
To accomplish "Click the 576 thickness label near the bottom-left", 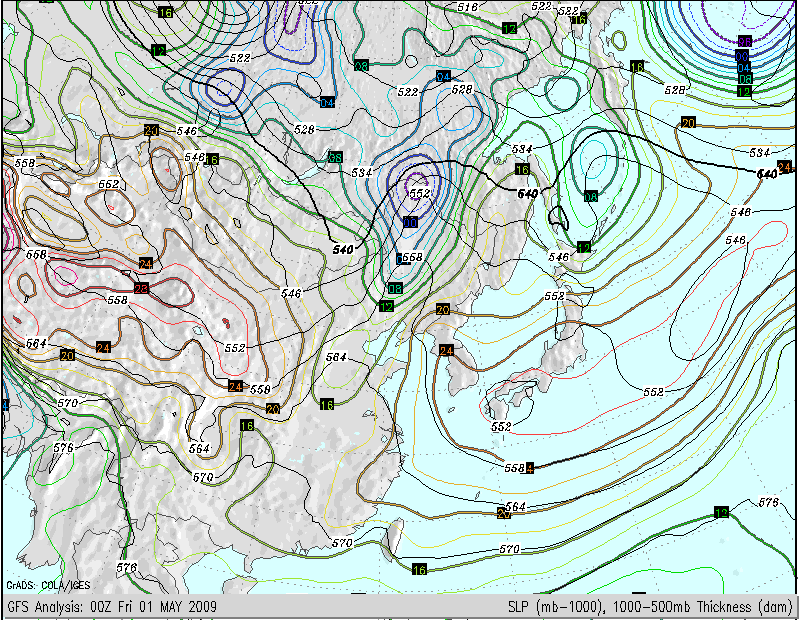I will [x=127, y=567].
